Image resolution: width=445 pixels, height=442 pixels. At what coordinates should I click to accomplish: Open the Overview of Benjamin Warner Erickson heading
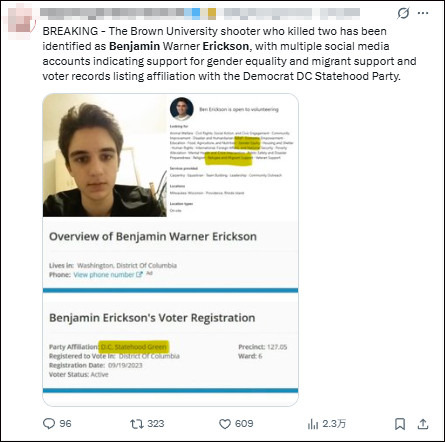tap(153, 237)
